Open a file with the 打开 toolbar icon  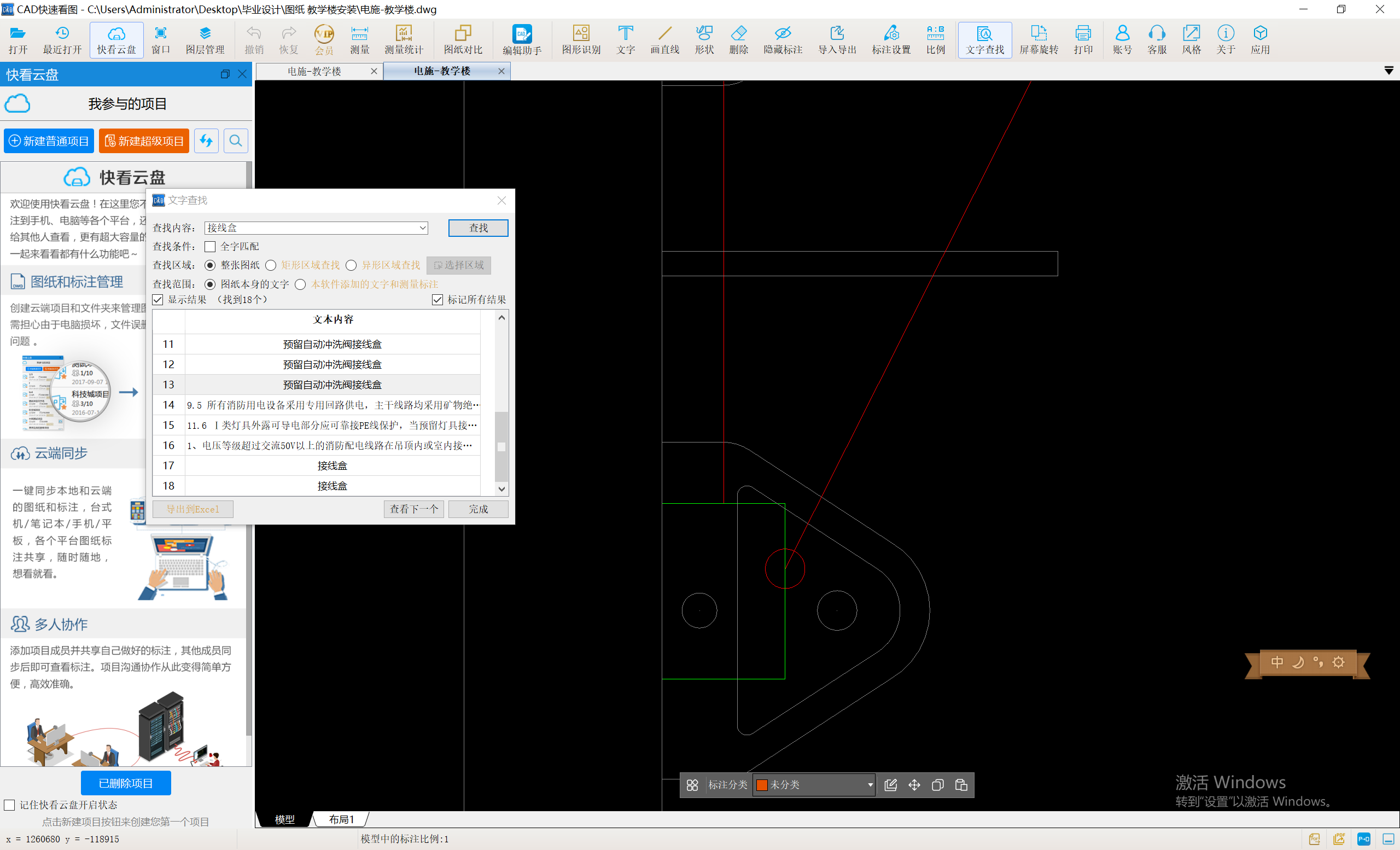coord(17,40)
